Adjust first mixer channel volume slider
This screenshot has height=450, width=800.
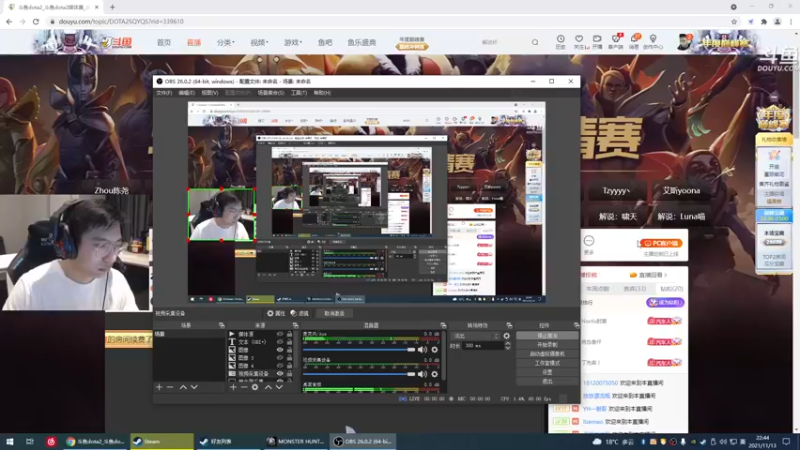359,349
